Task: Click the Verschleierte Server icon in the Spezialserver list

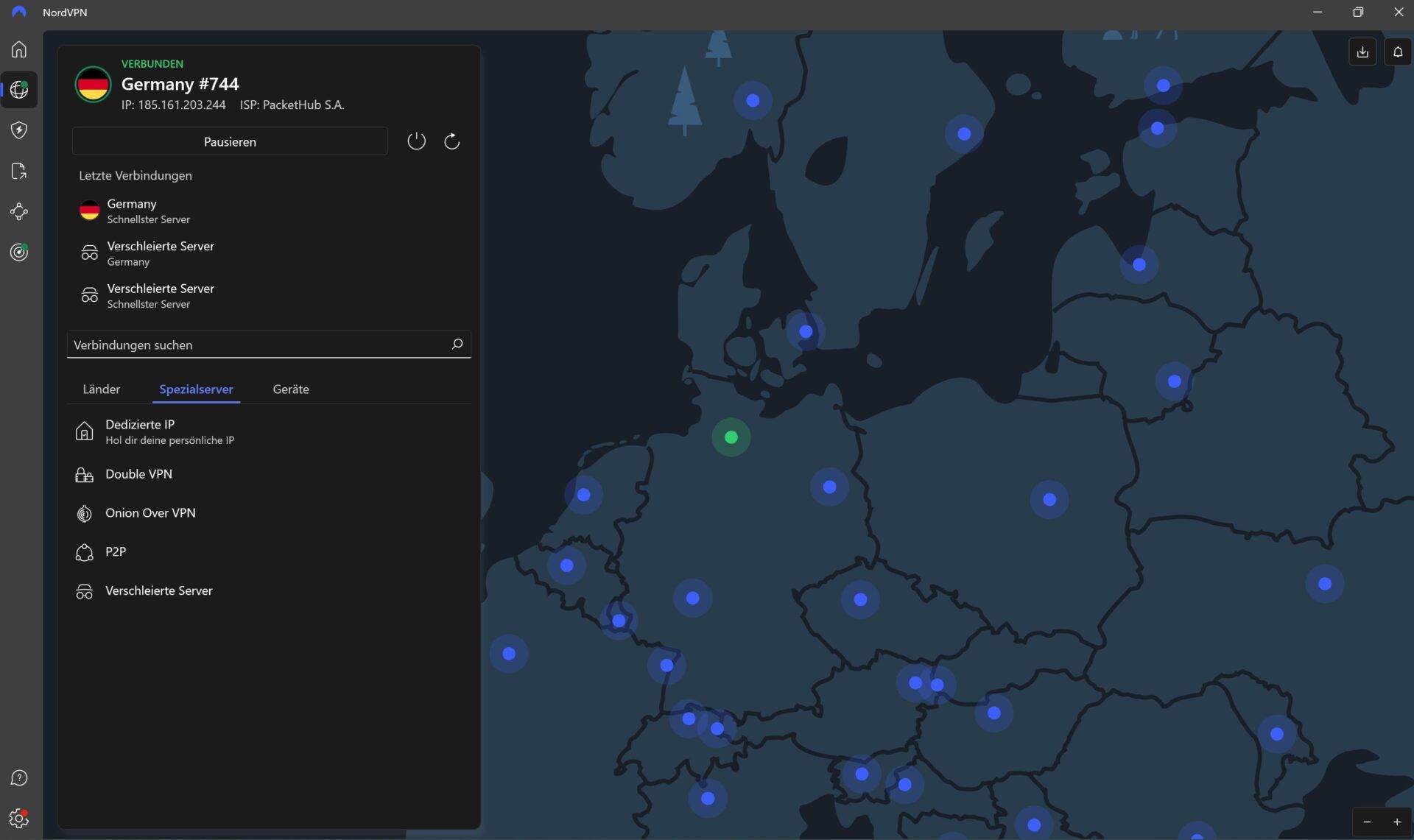Action: tap(85, 591)
